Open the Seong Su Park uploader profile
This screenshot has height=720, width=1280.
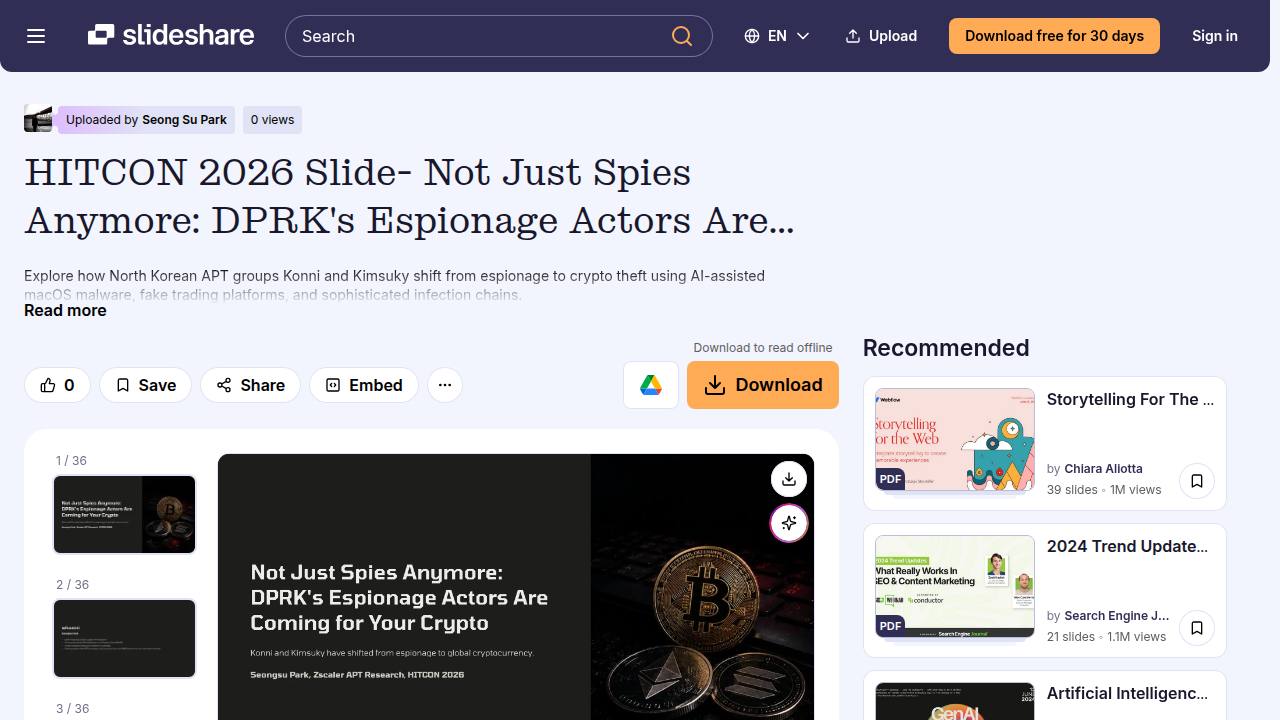point(184,120)
